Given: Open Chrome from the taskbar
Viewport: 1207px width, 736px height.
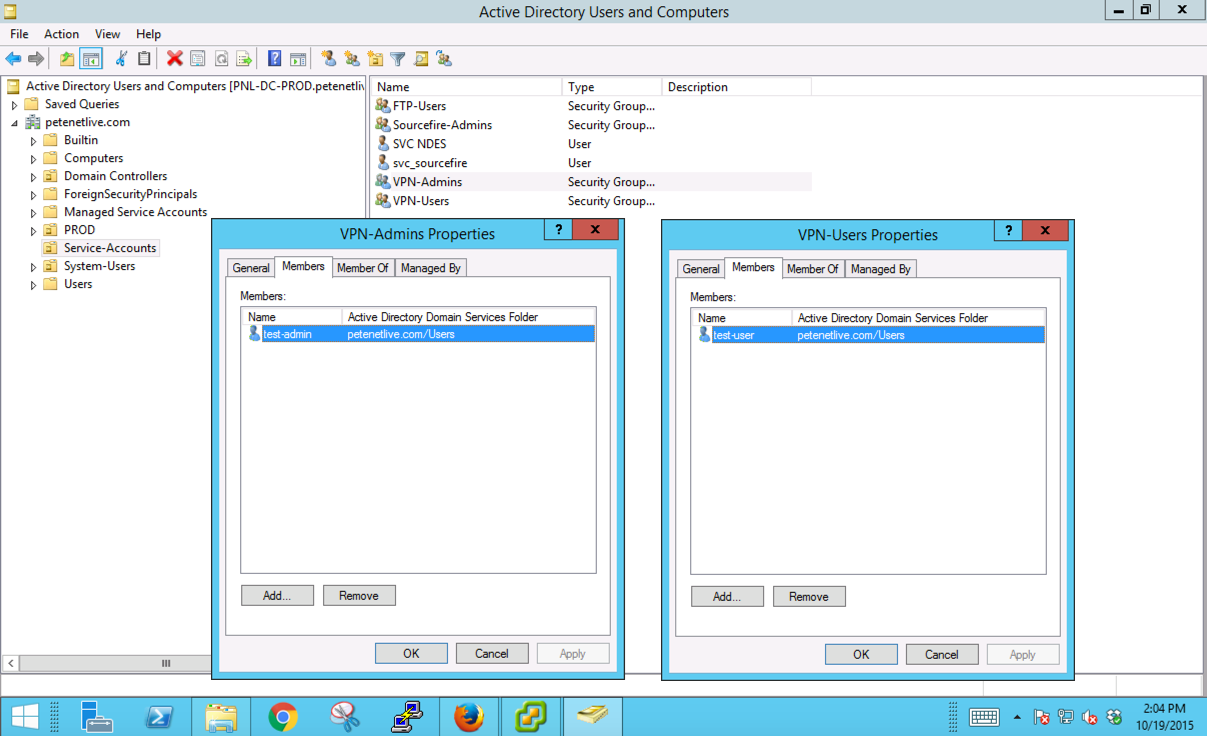Looking at the screenshot, I should [283, 717].
